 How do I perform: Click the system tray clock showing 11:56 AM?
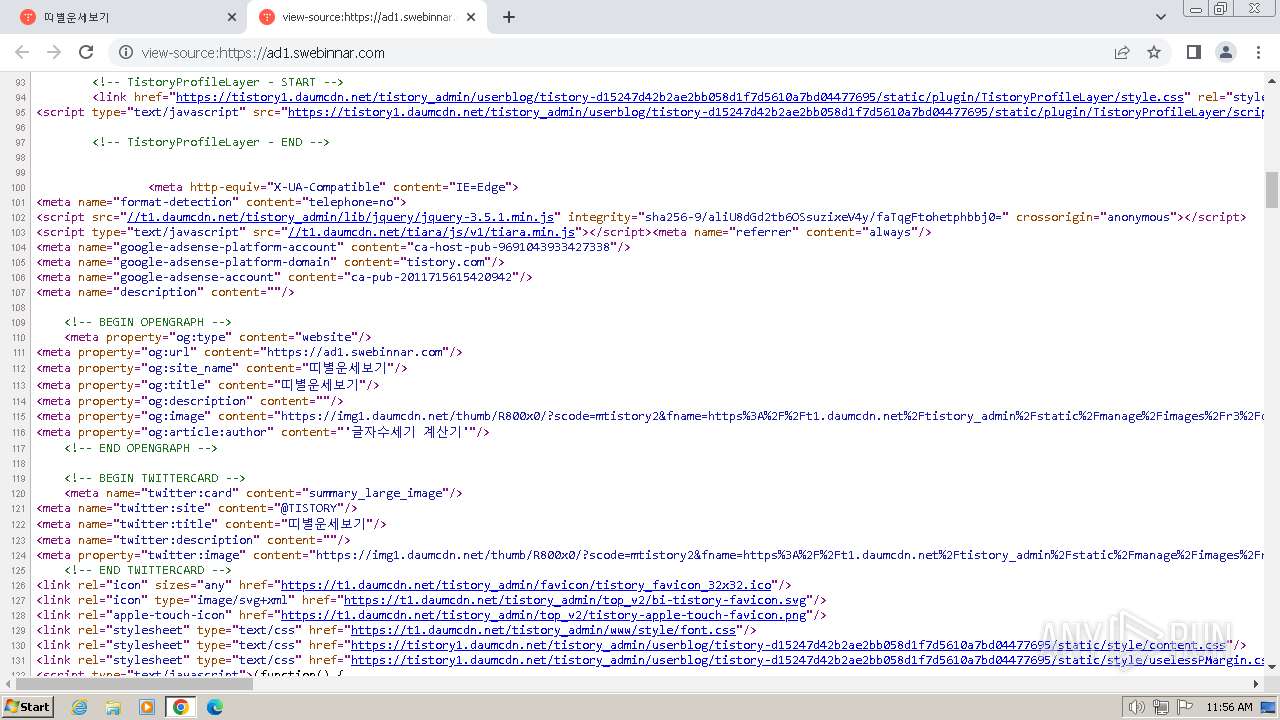(1229, 707)
